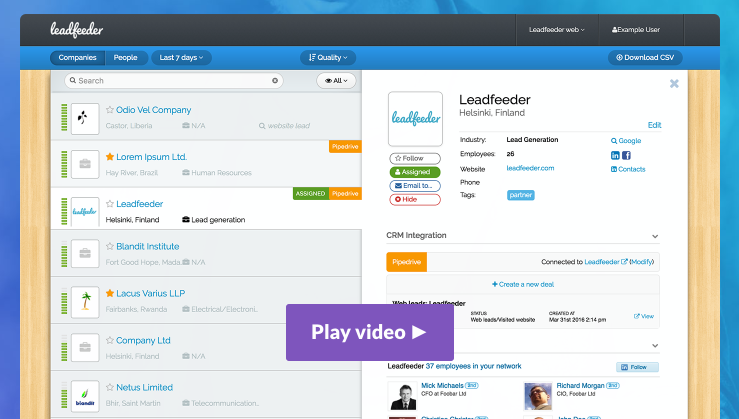Click the leadfeeder logo in header
Screen dimensions: 739x419
[x=76, y=30]
